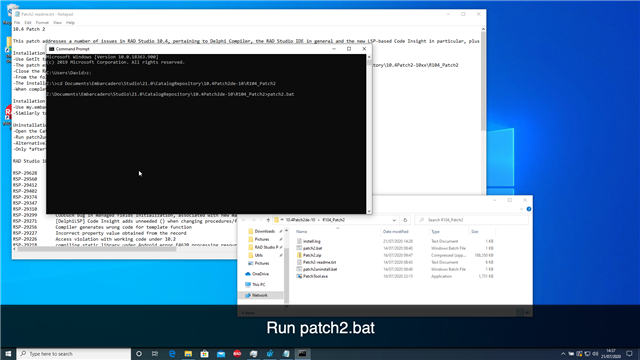The width and height of the screenshot is (640, 360).
Task: Sort files by Date modified column
Action: [396, 231]
